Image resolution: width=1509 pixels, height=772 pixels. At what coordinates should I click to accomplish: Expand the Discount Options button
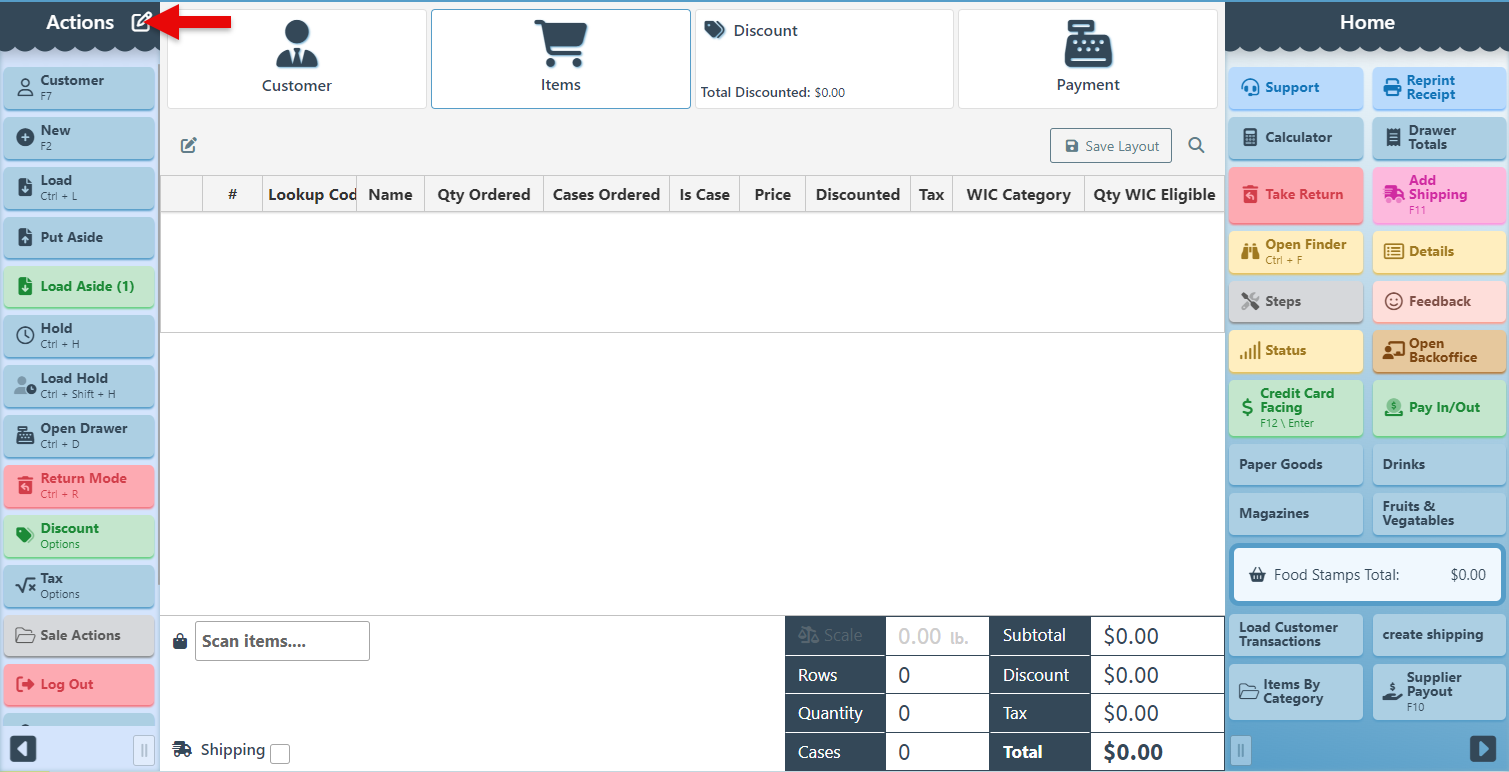click(x=79, y=536)
